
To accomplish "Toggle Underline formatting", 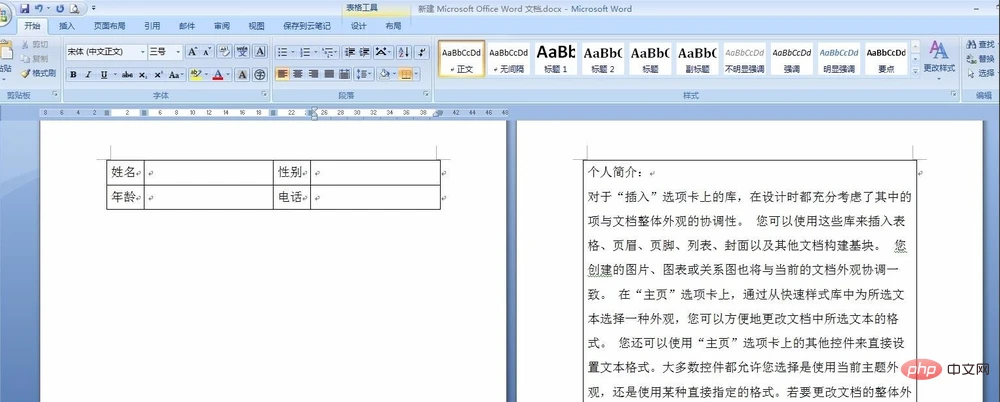I will [103, 75].
